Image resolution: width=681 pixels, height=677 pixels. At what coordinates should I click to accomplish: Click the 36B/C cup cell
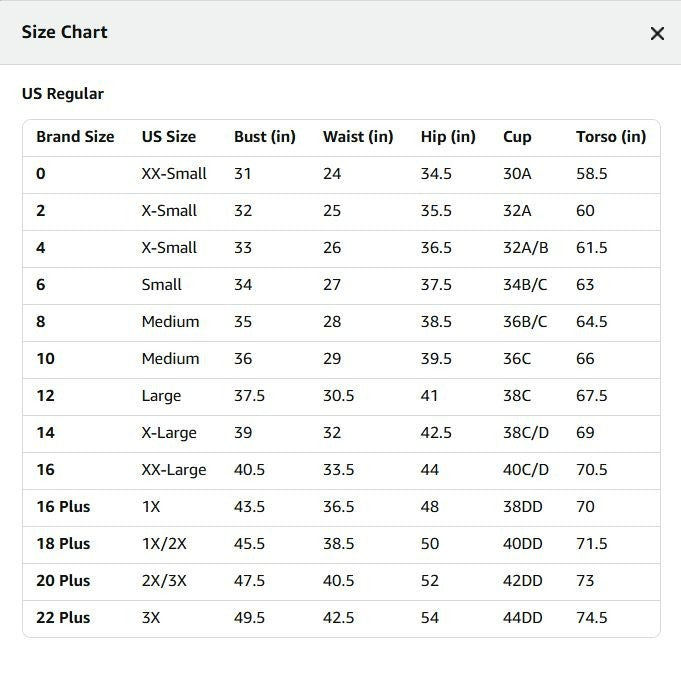pyautogui.click(x=525, y=321)
